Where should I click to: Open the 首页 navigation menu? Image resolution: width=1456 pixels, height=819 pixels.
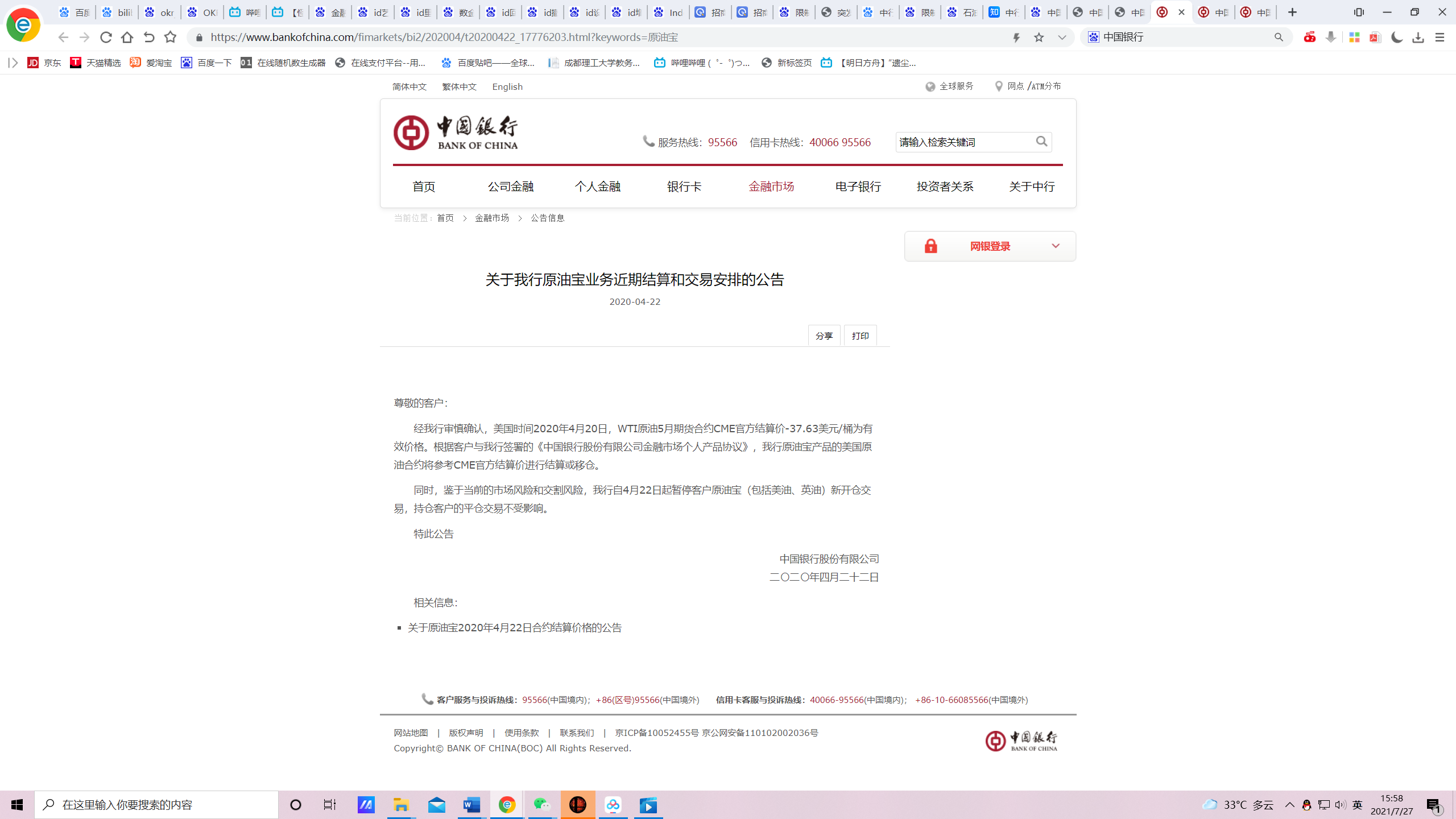point(424,187)
